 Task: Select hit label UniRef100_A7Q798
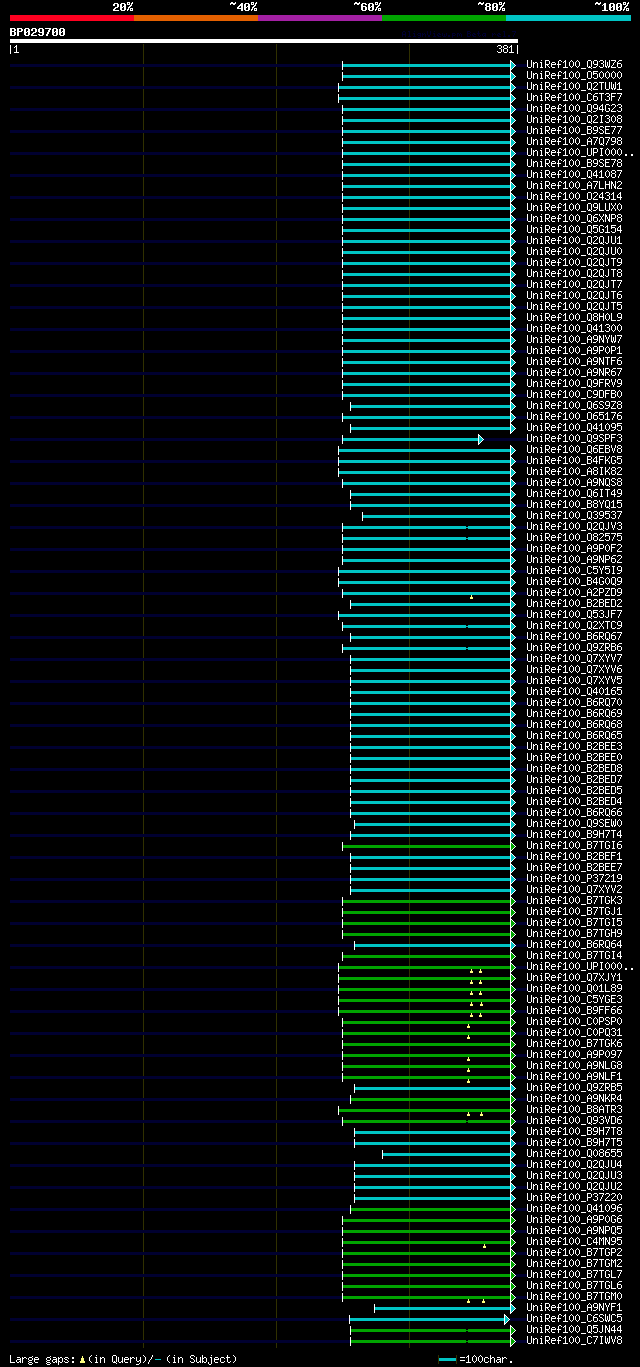point(574,141)
